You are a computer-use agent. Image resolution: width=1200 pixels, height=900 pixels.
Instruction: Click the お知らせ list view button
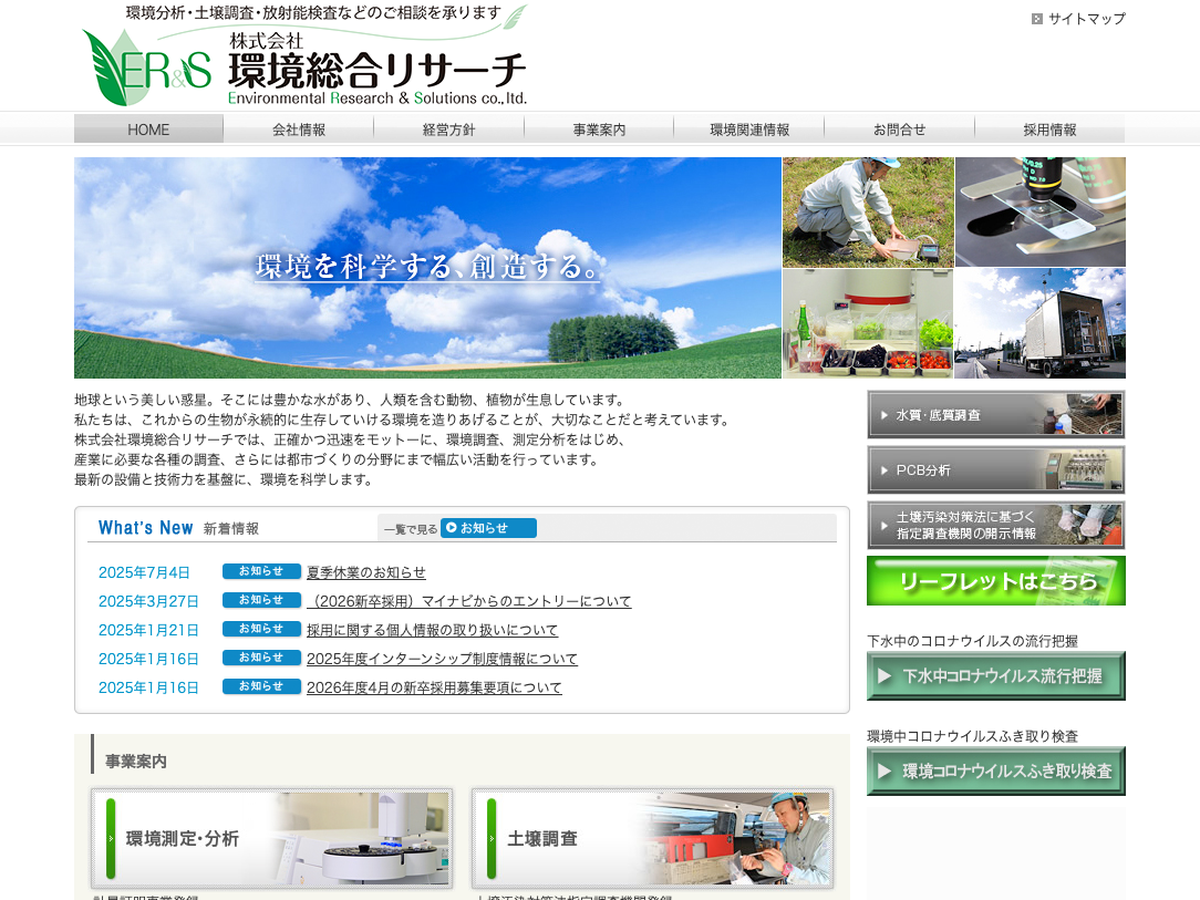[x=489, y=528]
